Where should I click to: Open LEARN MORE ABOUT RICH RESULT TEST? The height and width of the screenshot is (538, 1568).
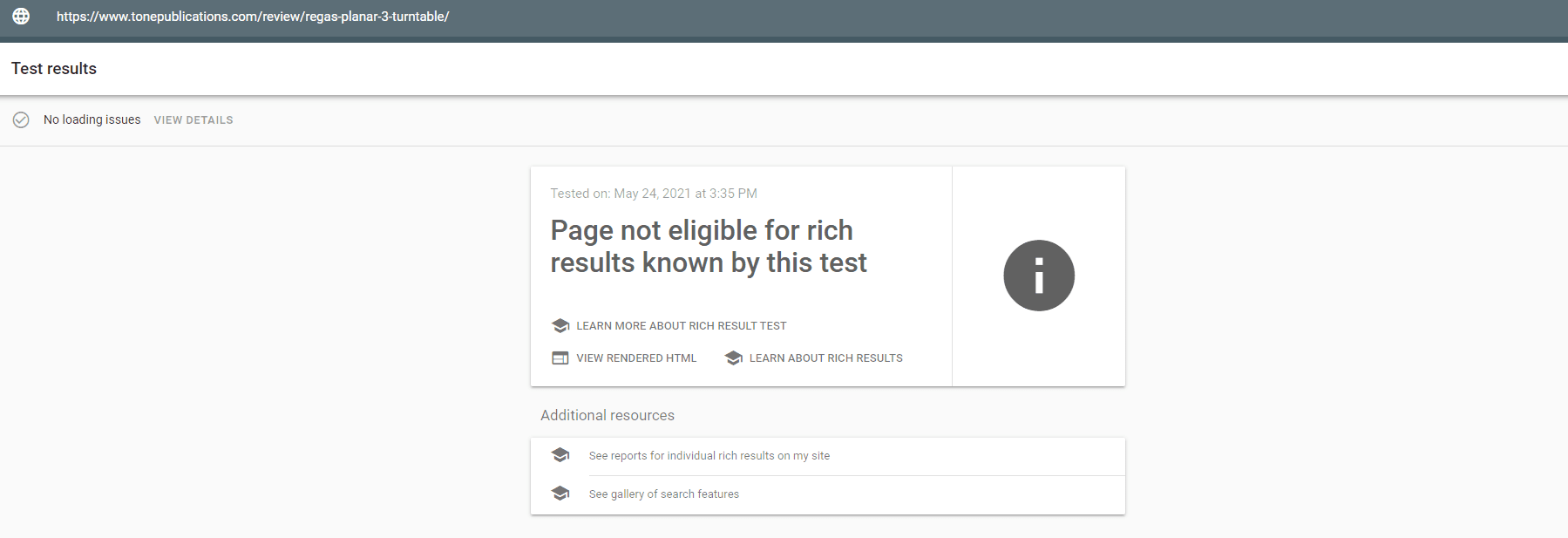coord(681,326)
